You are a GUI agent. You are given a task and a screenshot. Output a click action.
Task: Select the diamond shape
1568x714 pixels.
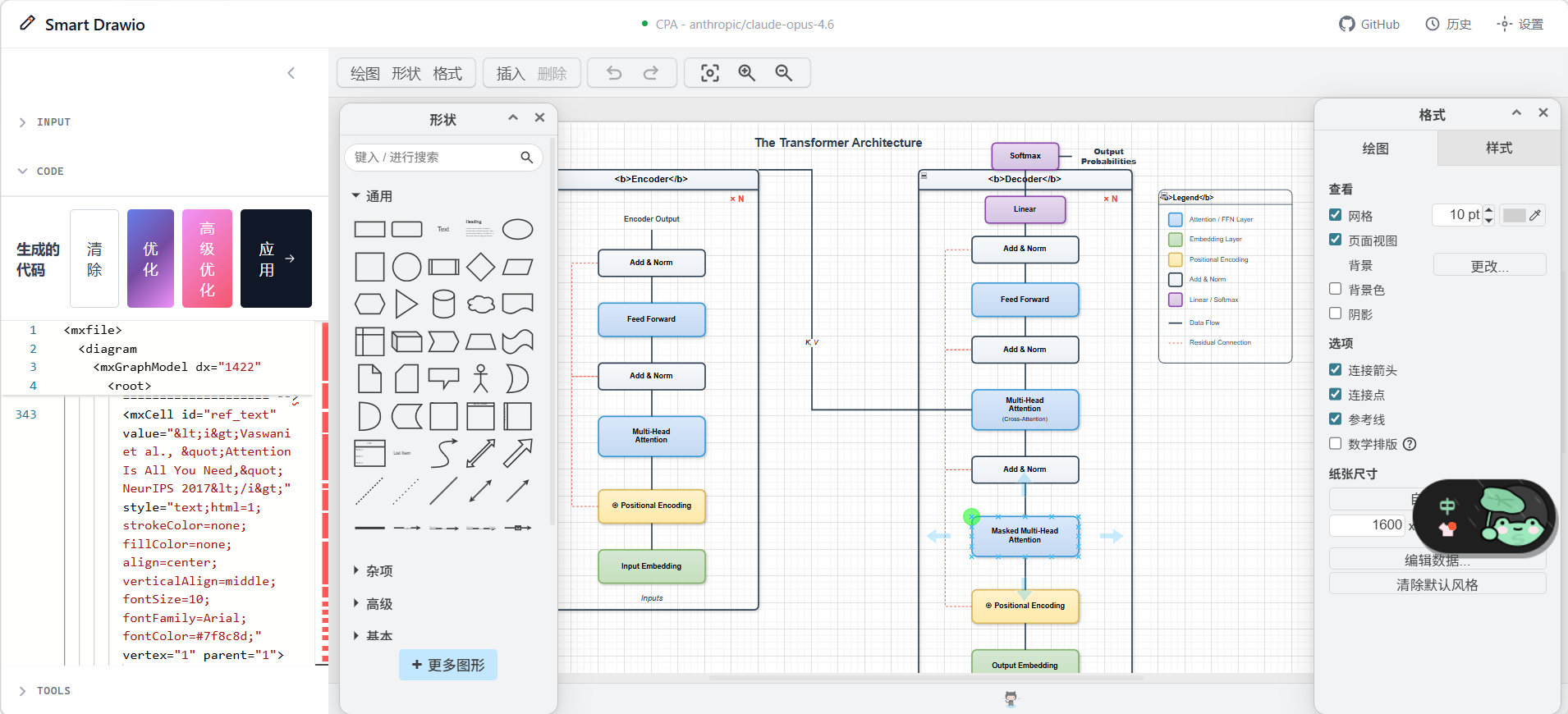[480, 267]
